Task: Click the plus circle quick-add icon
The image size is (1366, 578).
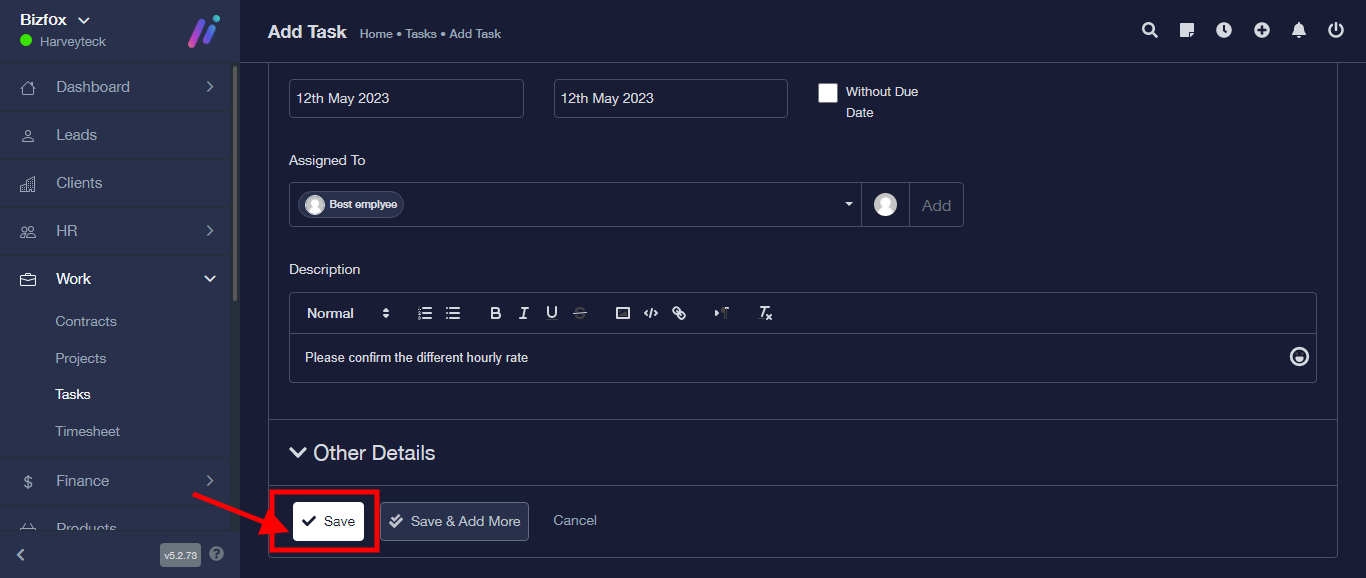Action: pyautogui.click(x=1262, y=30)
